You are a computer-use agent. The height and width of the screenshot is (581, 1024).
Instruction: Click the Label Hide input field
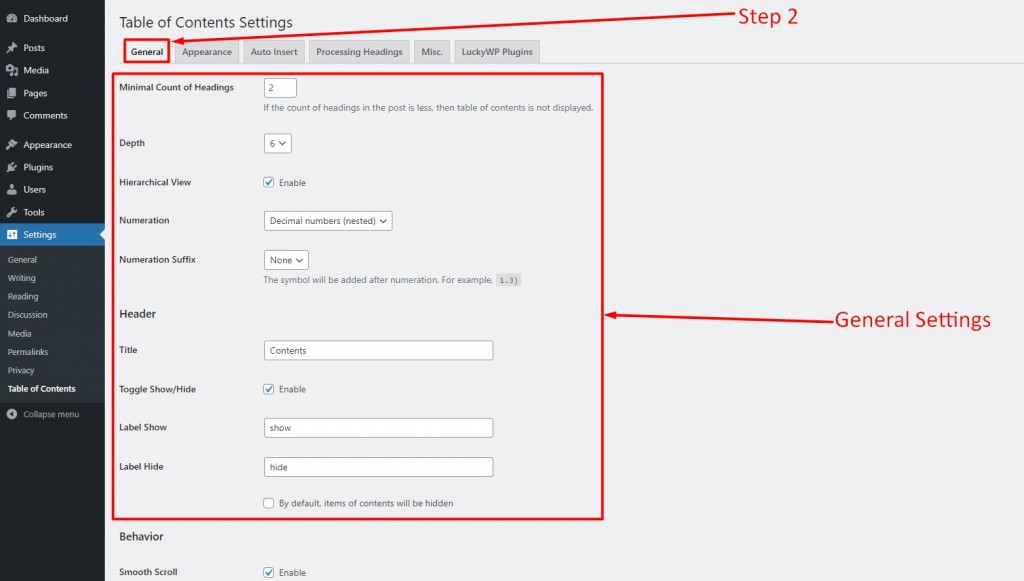(378, 467)
